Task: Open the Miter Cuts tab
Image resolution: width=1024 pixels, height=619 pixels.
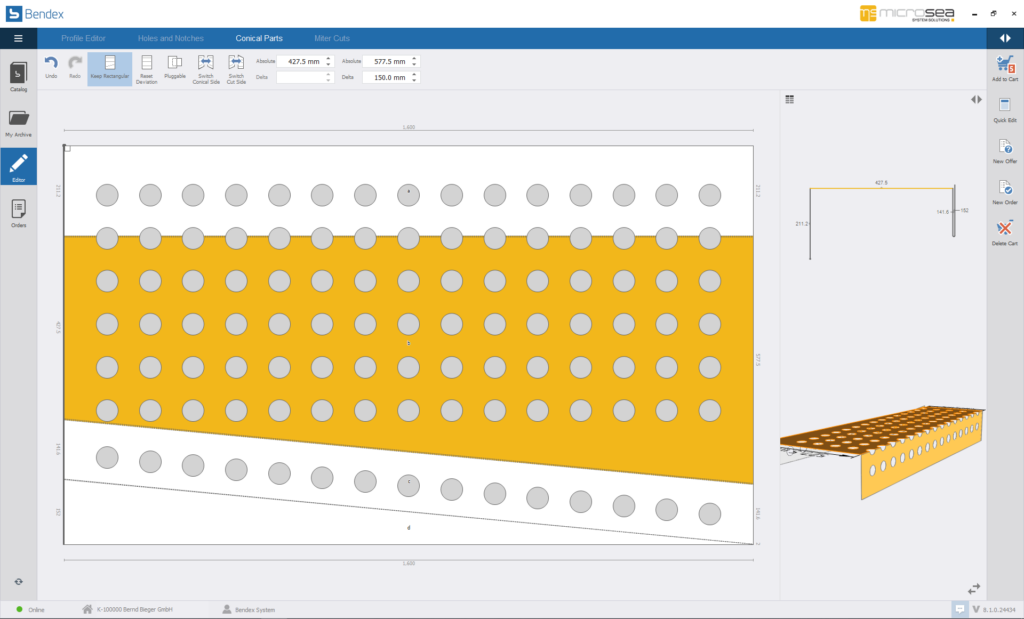Action: click(x=331, y=37)
